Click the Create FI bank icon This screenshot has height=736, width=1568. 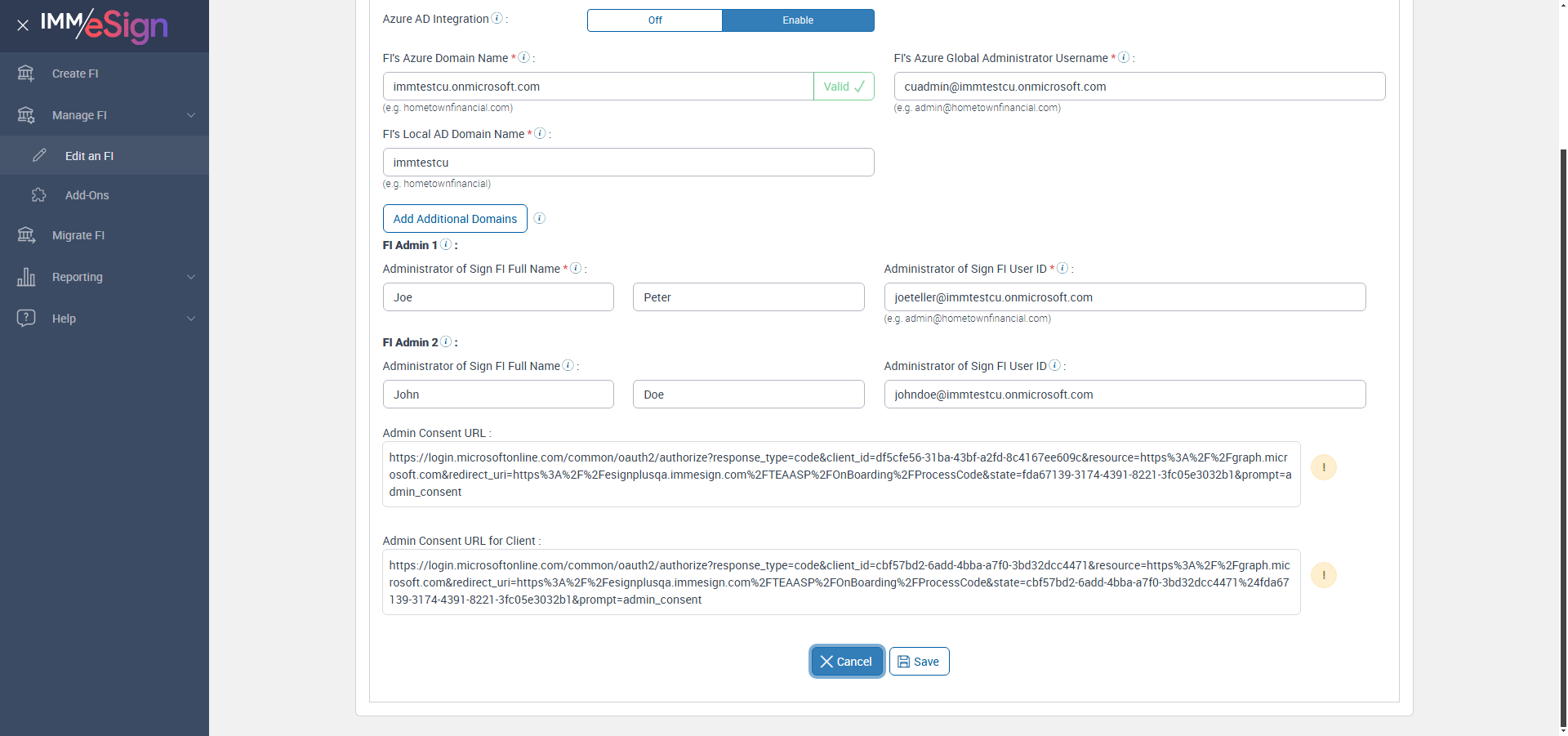(26, 74)
